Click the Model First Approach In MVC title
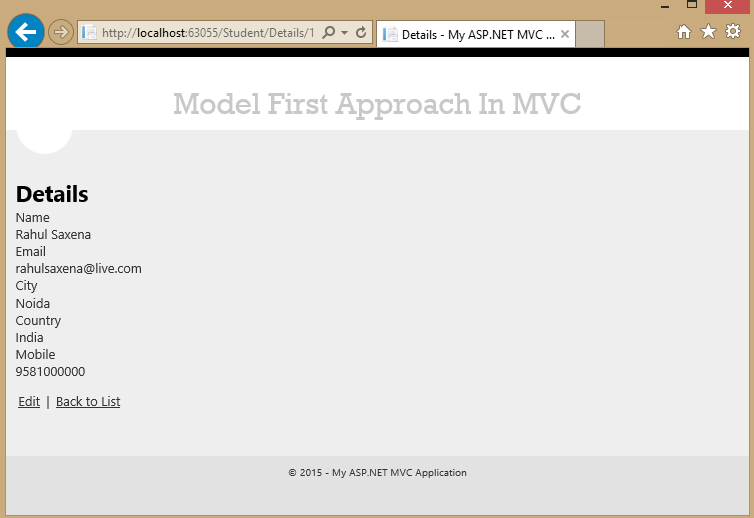754x518 pixels. pos(377,104)
